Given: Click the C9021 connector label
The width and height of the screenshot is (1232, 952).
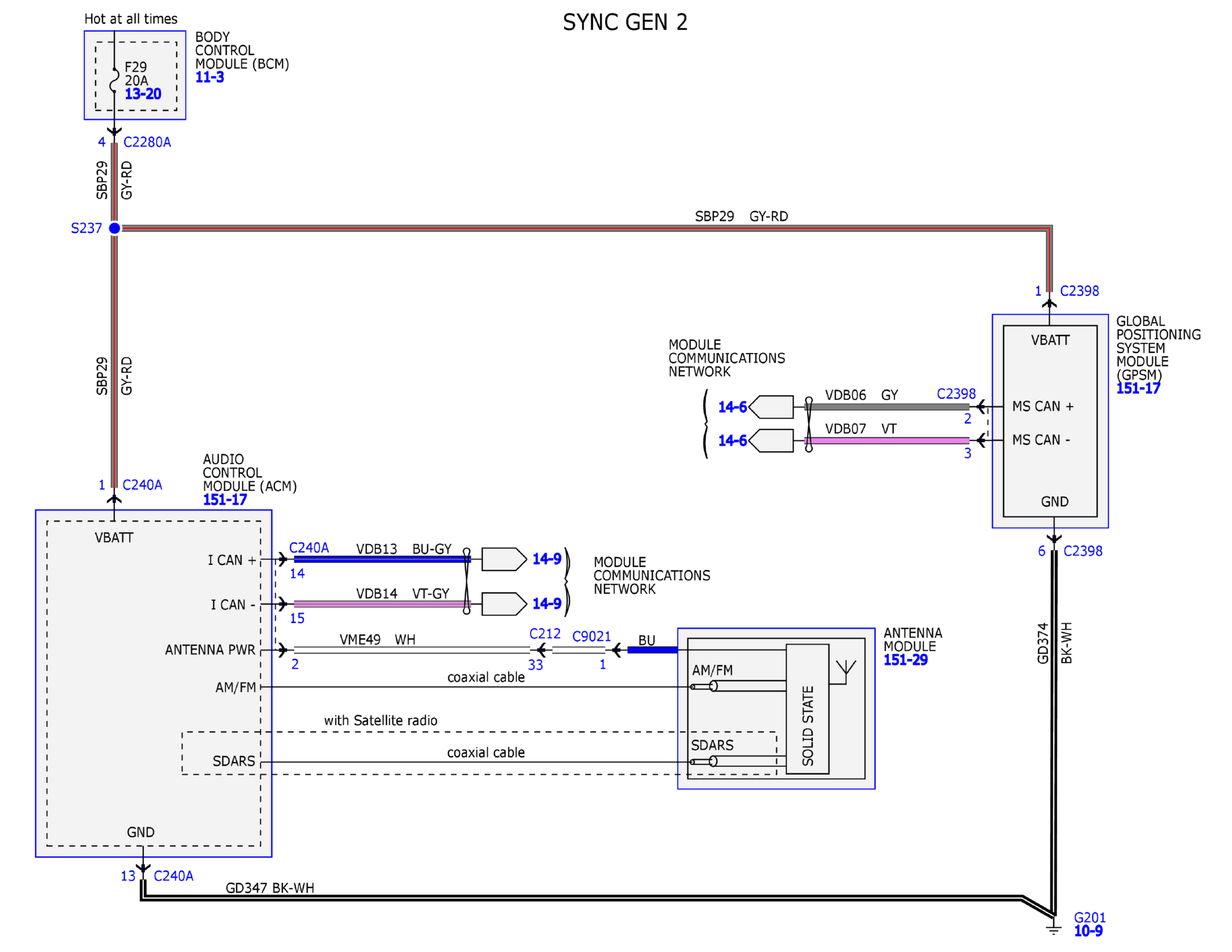Looking at the screenshot, I should [x=591, y=637].
